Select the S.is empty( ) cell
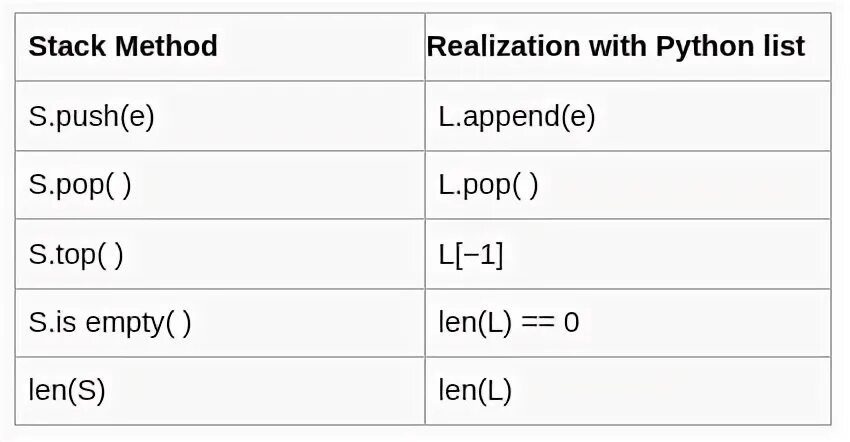Viewport: 850px width, 442px height. [x=220, y=323]
